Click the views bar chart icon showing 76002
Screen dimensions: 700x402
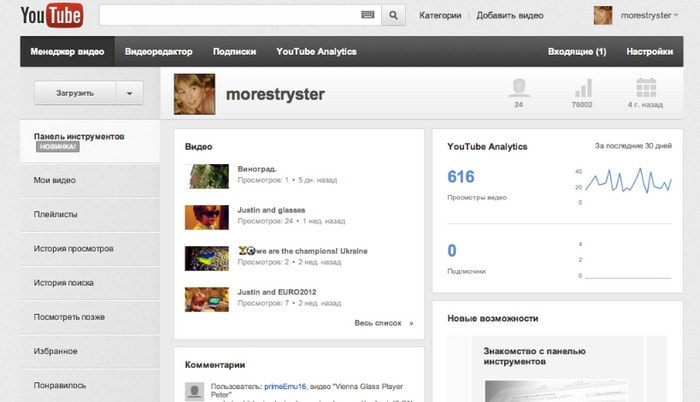click(583, 88)
